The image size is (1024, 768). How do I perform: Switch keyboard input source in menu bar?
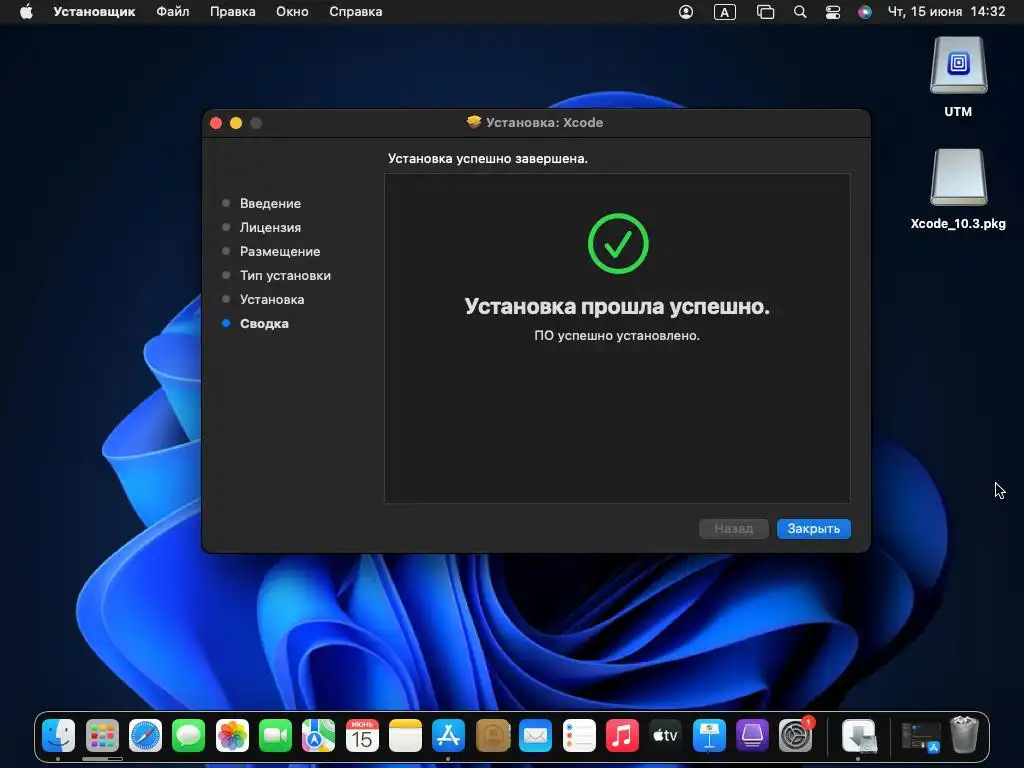(x=725, y=12)
